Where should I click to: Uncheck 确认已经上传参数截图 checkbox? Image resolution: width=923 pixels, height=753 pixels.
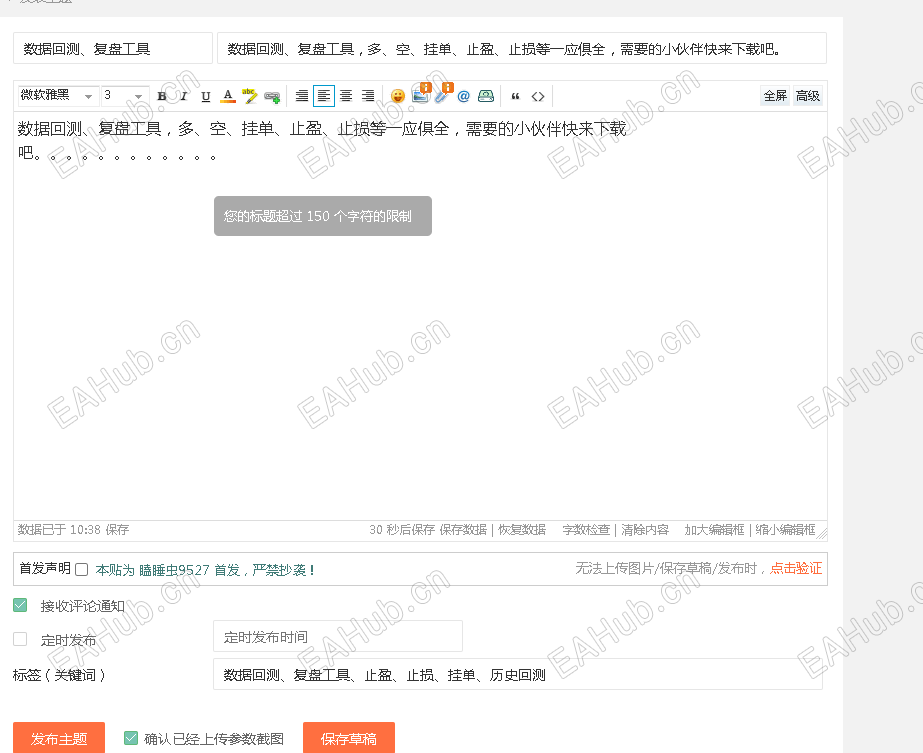click(x=131, y=738)
